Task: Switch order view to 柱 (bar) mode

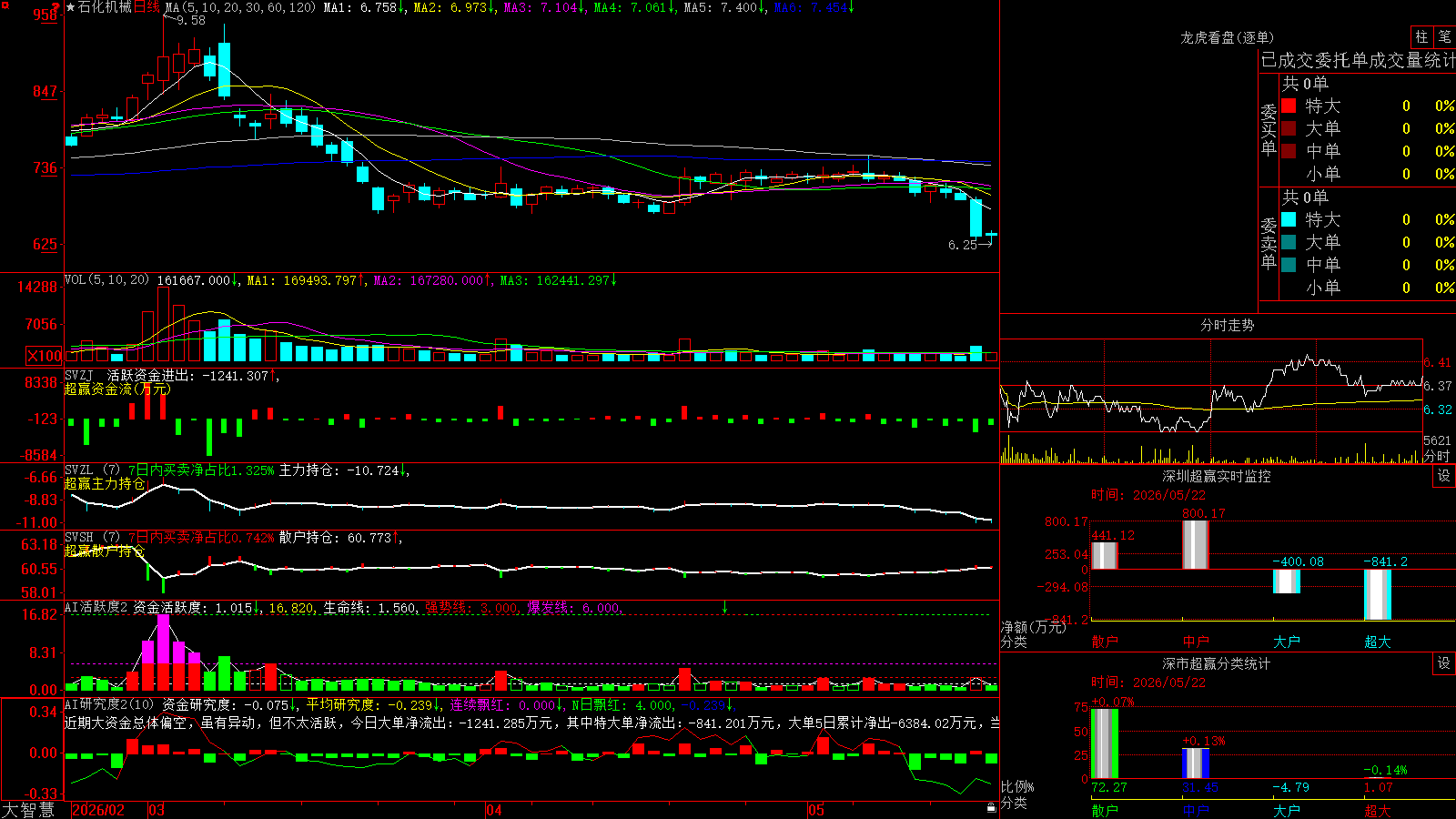Action: 1421,36
